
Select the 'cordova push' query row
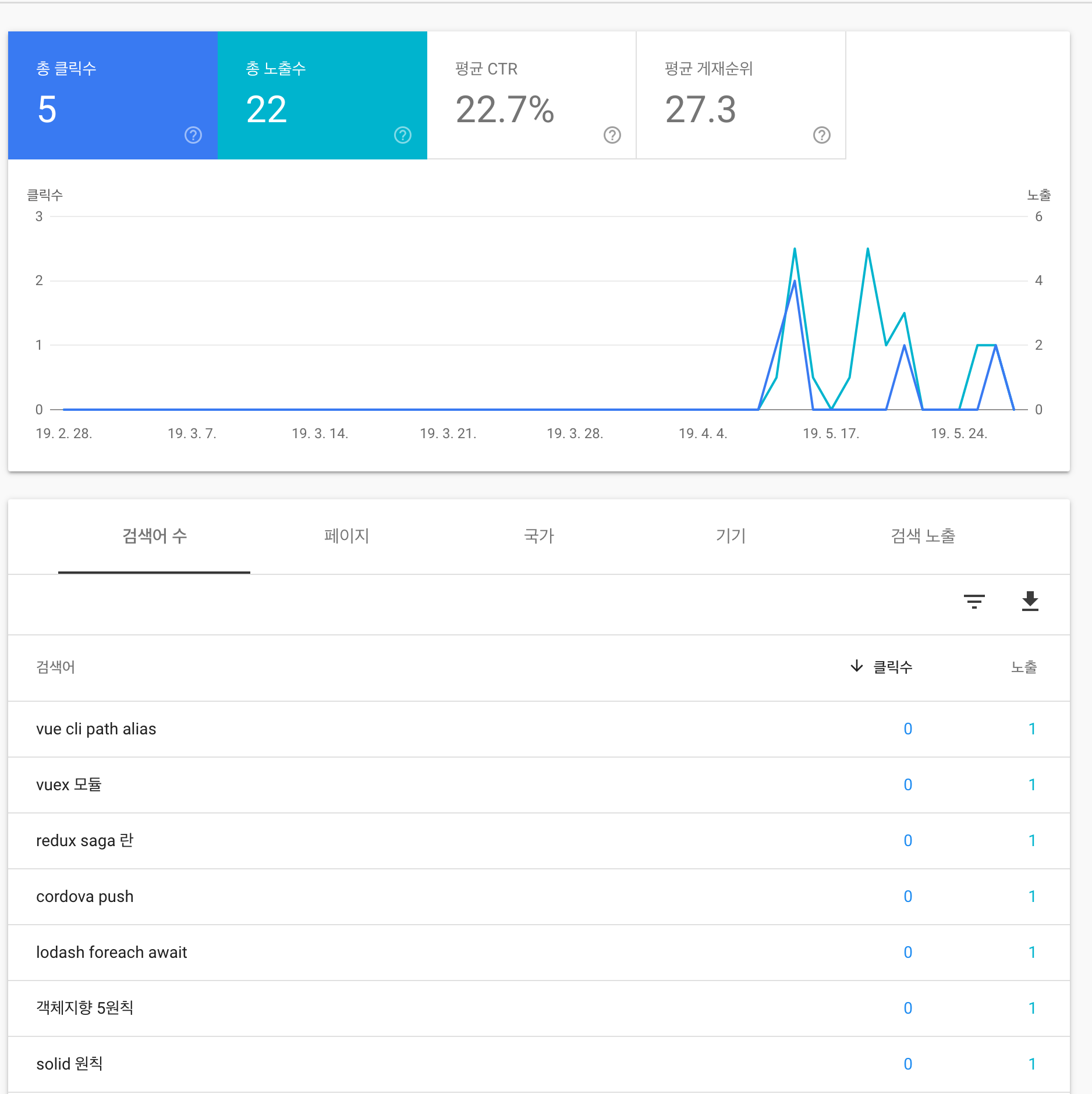539,897
